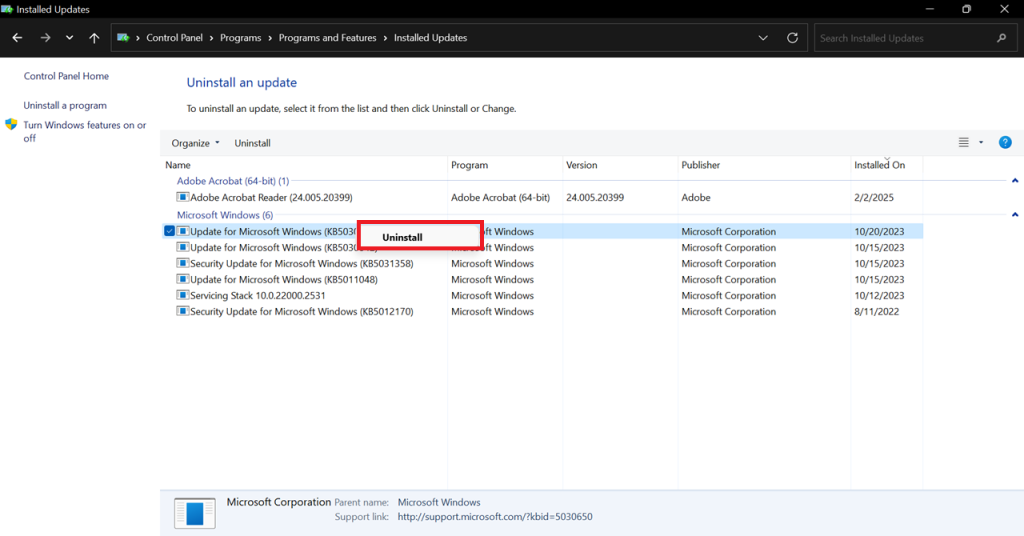Viewport: 1024px width, 536px height.
Task: Click Uninstall in the toolbar
Action: point(252,143)
